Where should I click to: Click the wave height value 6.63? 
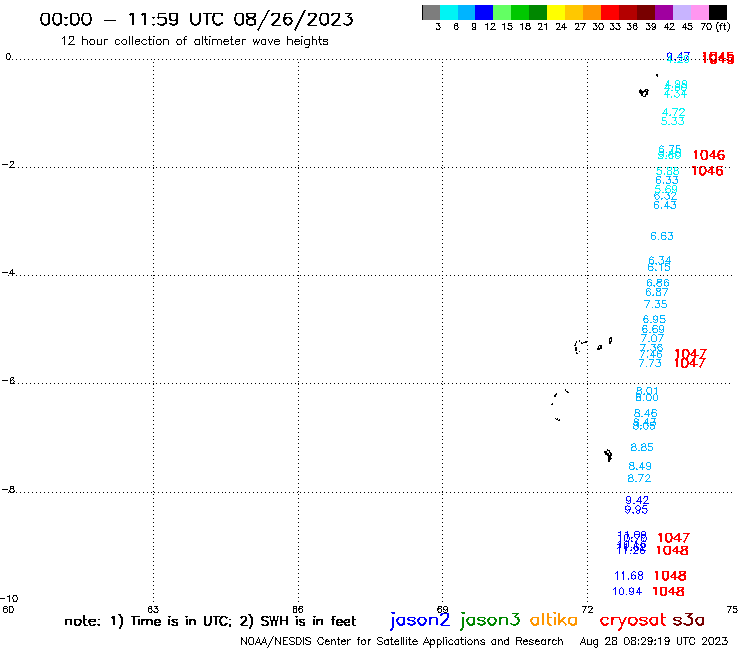[662, 236]
